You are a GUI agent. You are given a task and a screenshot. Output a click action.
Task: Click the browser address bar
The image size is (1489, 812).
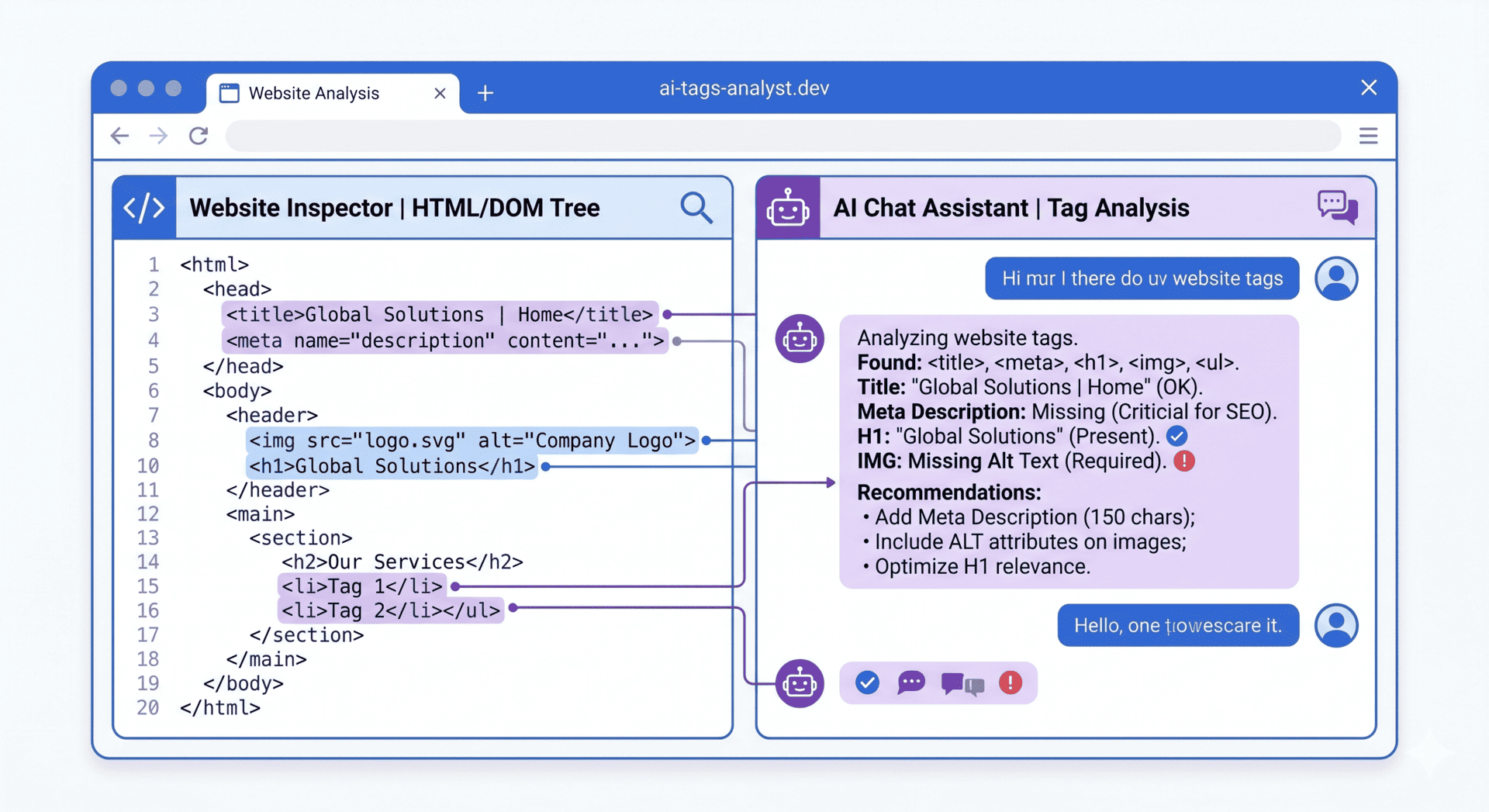pyautogui.click(x=783, y=136)
